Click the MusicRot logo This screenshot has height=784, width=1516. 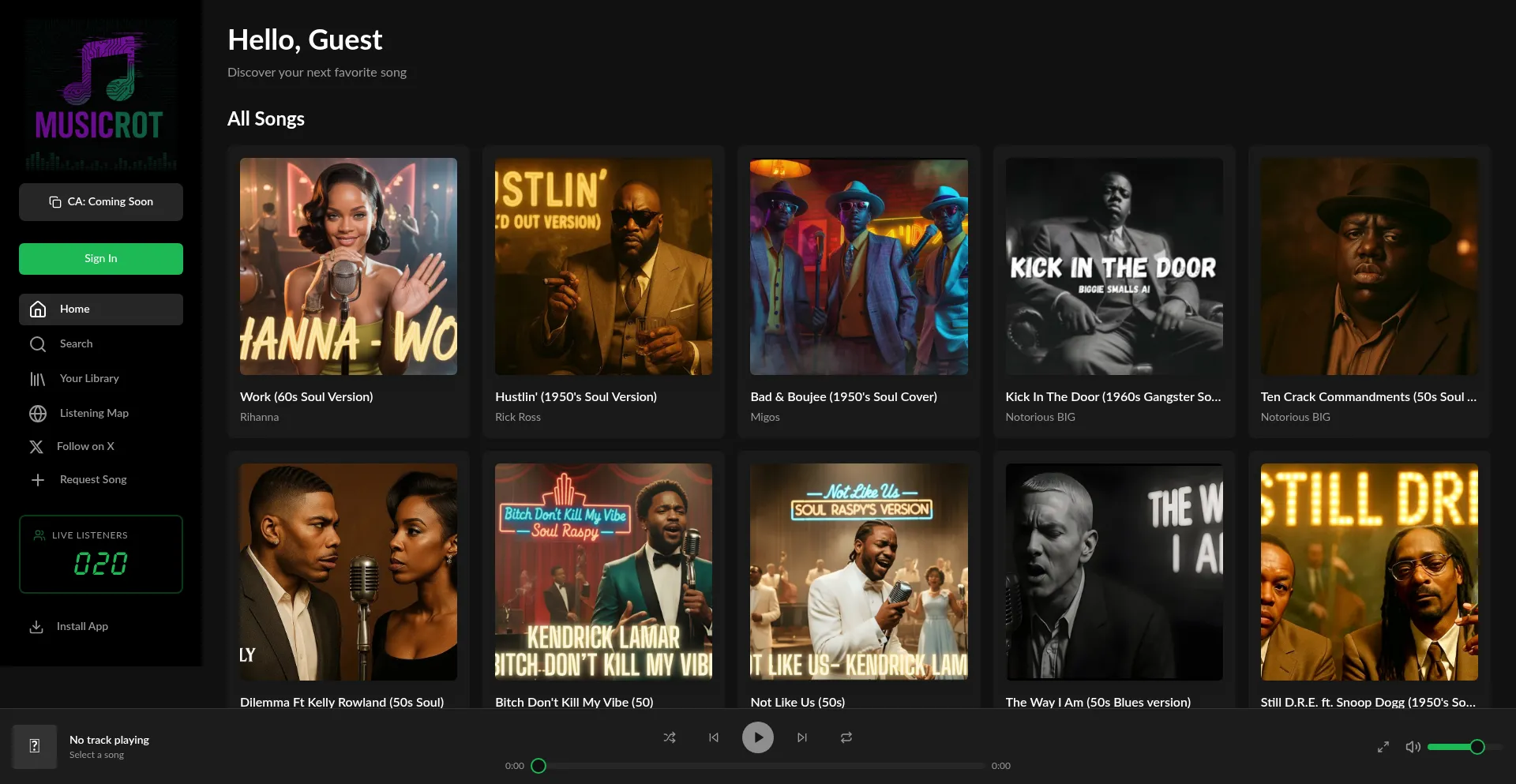click(100, 94)
